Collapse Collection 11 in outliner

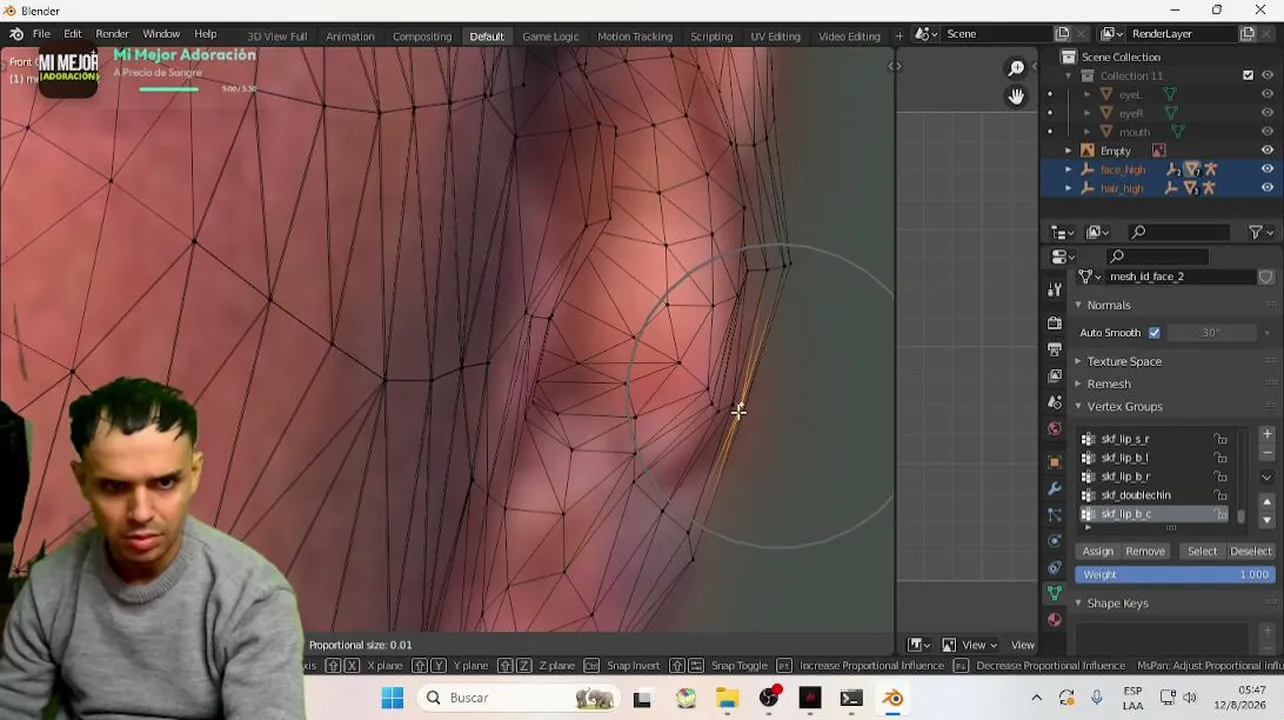(1068, 76)
